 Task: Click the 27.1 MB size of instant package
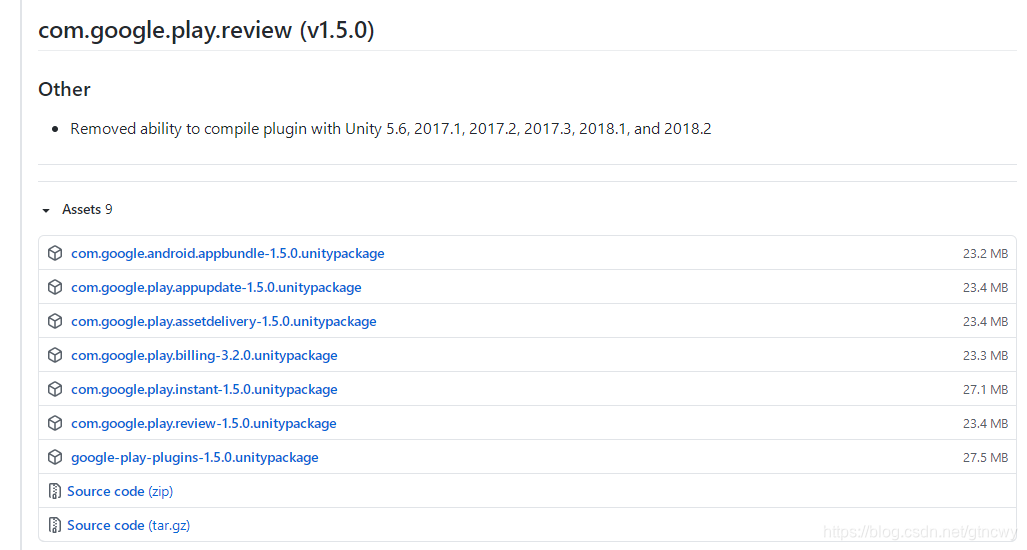point(985,390)
